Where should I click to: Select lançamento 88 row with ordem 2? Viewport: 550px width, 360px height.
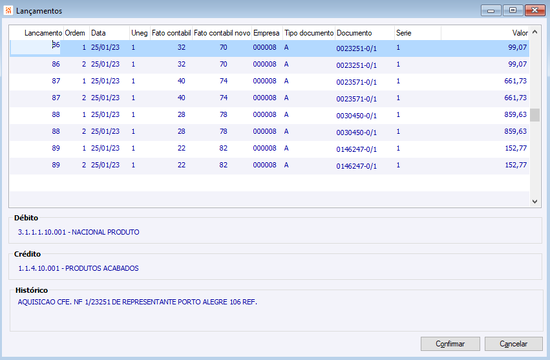(269, 132)
